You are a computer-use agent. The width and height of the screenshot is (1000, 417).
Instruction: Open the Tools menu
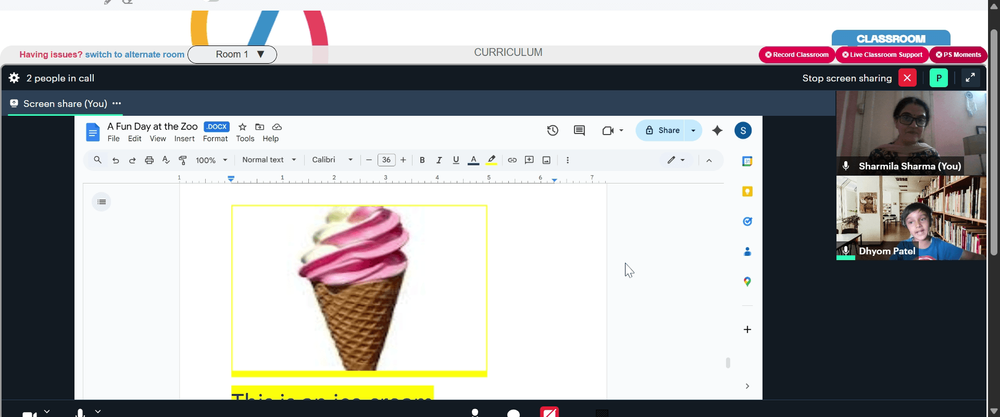pos(245,138)
